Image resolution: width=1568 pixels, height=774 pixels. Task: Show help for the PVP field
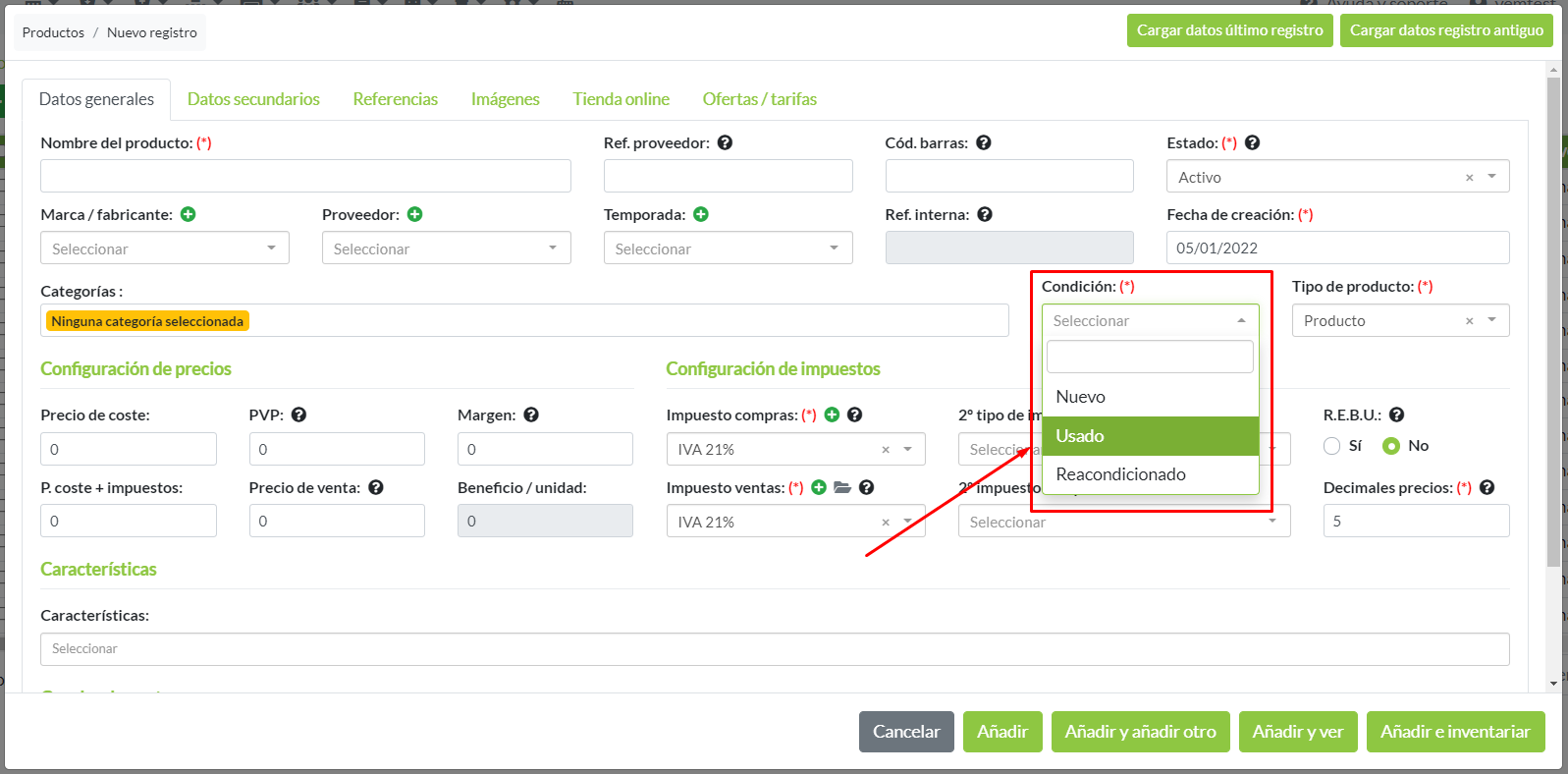coord(299,415)
